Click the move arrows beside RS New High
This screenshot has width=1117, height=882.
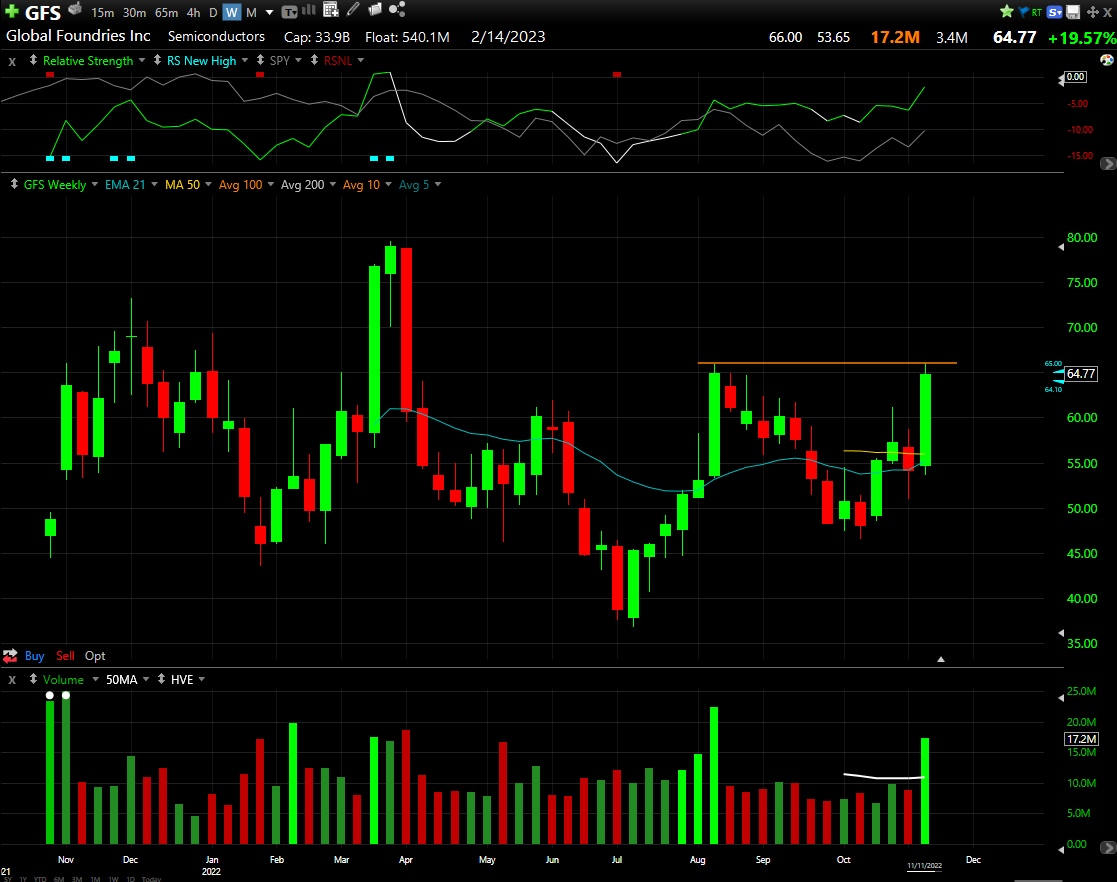click(x=157, y=60)
